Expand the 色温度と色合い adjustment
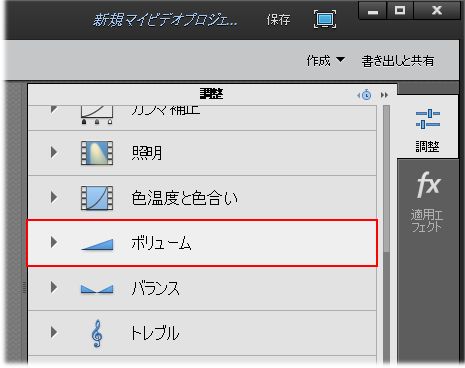465x368 pixels. coord(54,197)
